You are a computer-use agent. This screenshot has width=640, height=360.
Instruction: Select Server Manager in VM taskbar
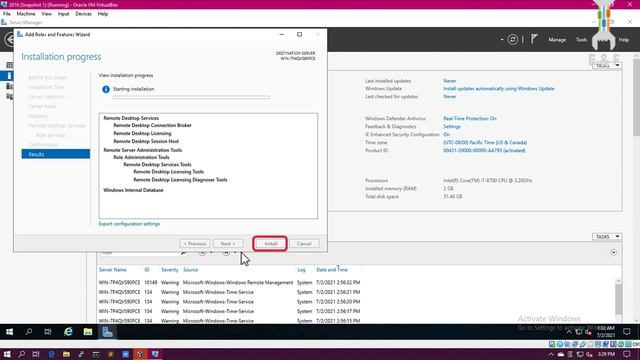tap(107, 332)
